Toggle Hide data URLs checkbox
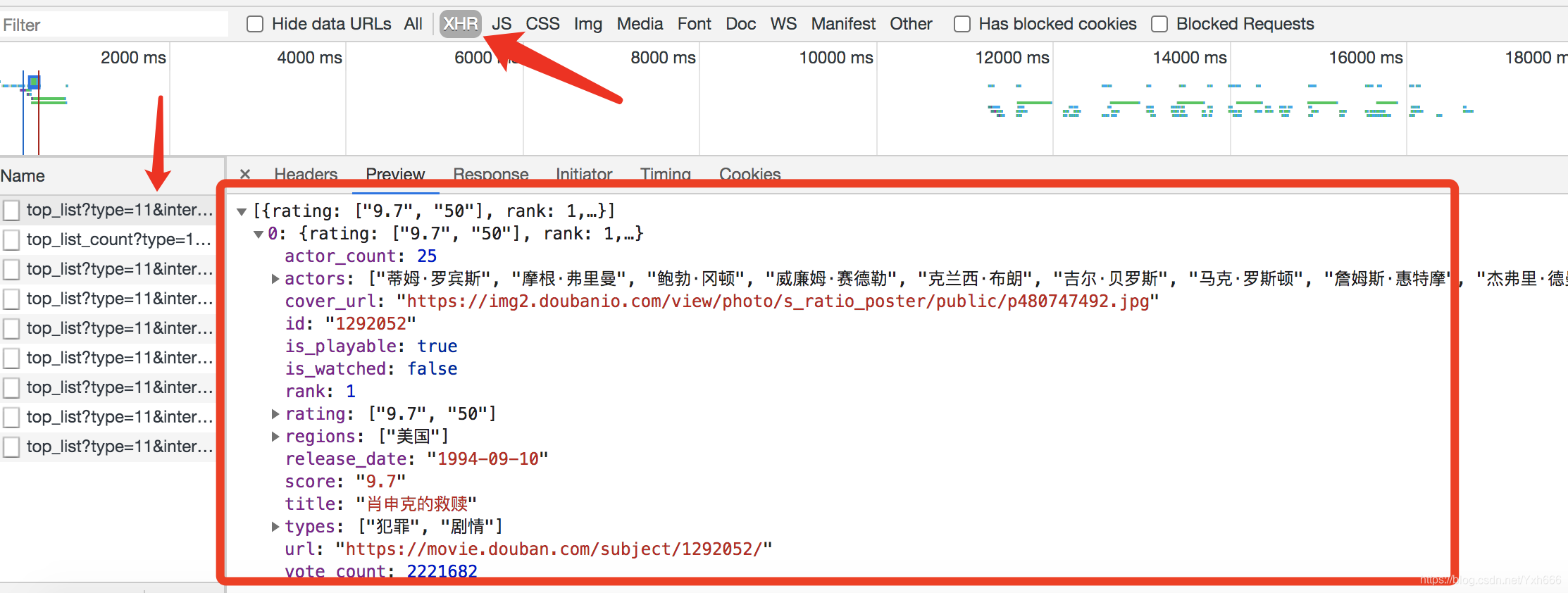 [255, 24]
